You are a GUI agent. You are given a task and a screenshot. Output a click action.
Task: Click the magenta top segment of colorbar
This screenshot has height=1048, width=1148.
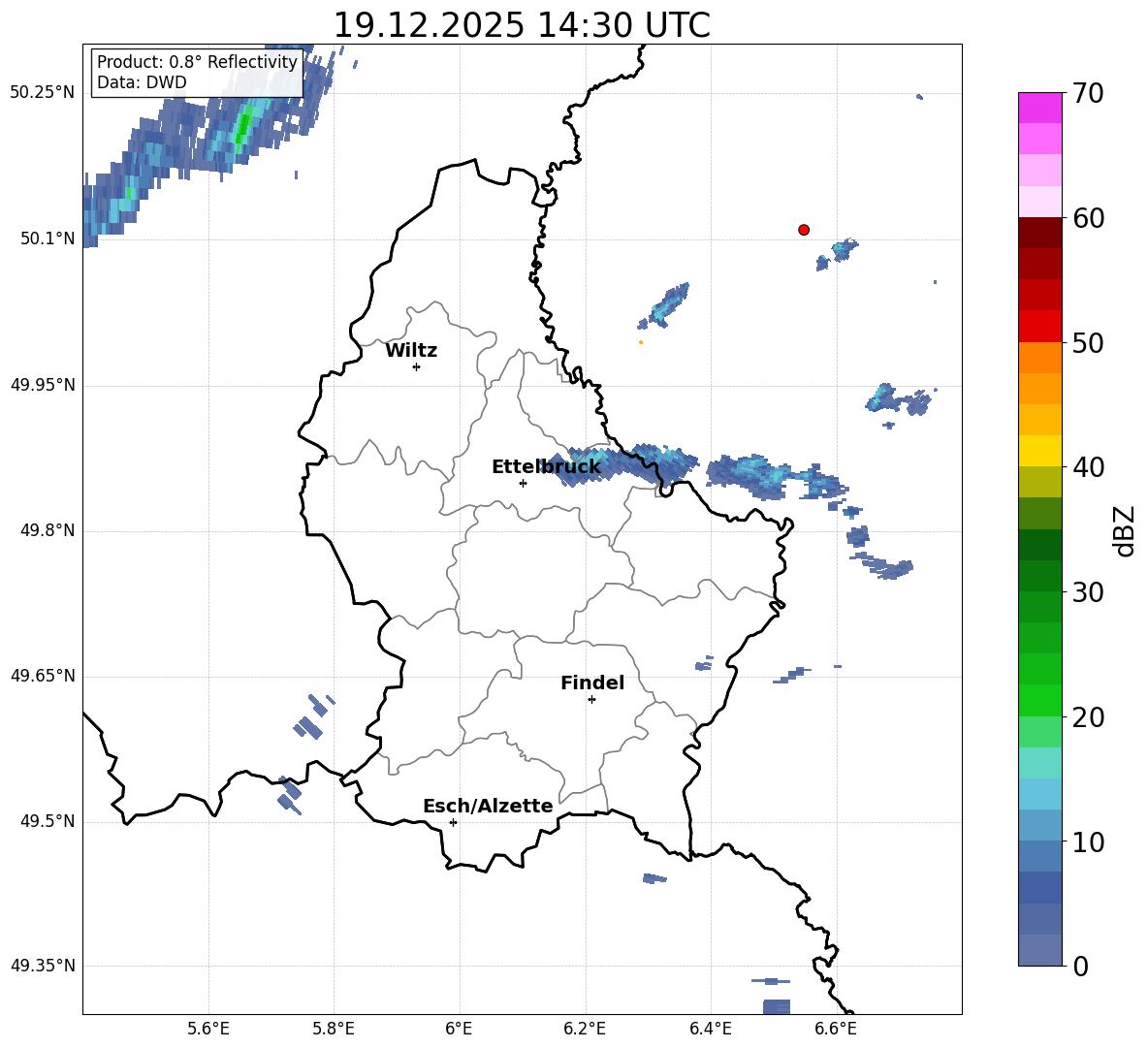[x=1039, y=109]
